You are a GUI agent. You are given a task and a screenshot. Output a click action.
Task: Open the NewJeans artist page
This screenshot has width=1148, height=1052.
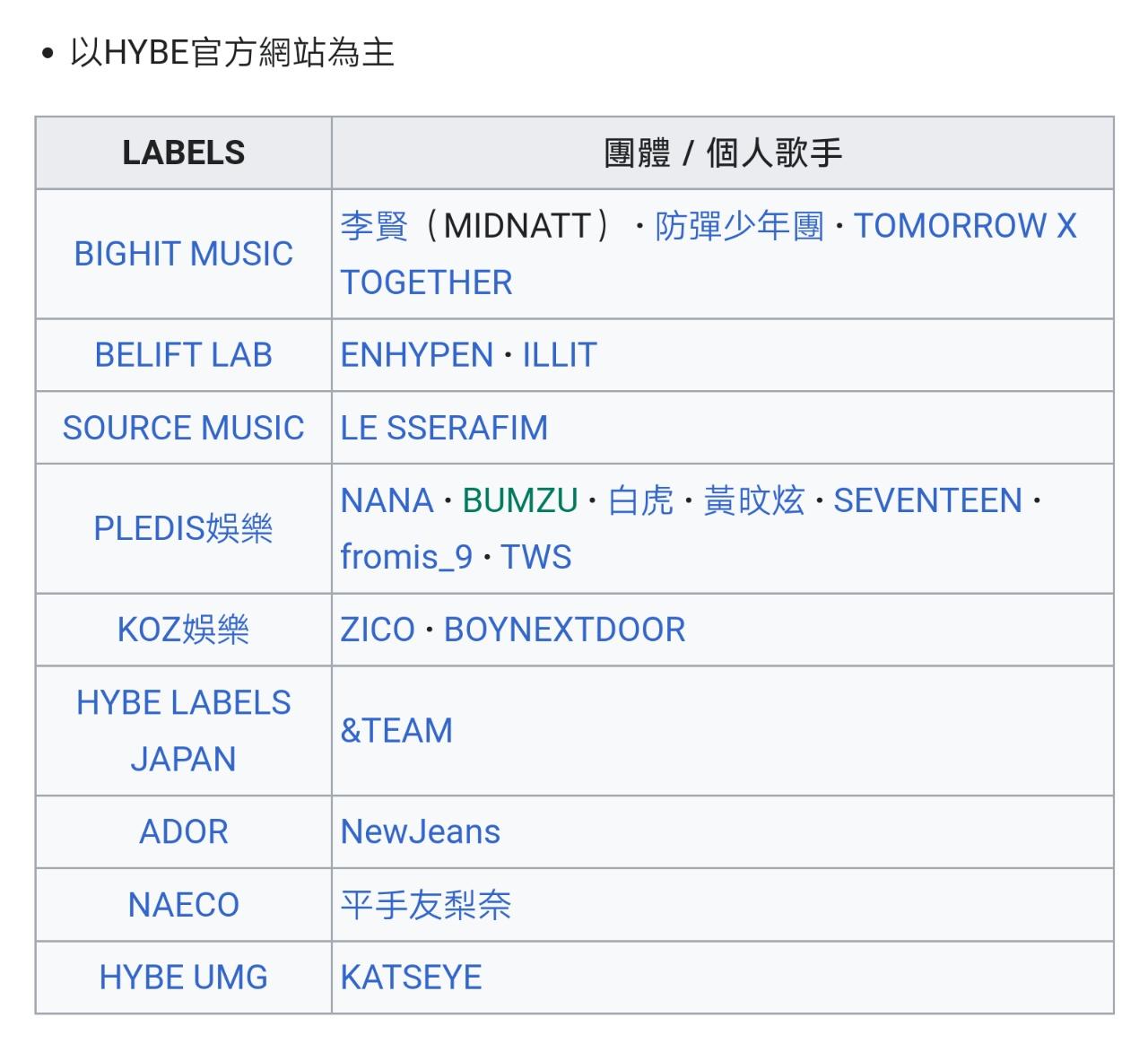(420, 832)
